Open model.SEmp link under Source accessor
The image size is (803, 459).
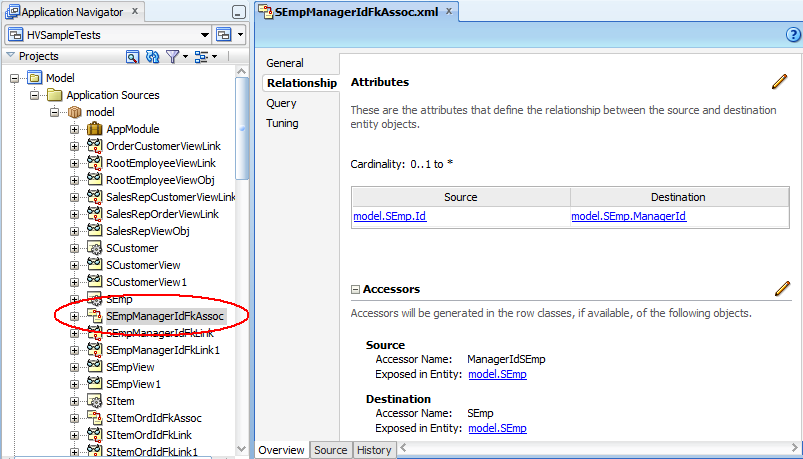point(497,374)
